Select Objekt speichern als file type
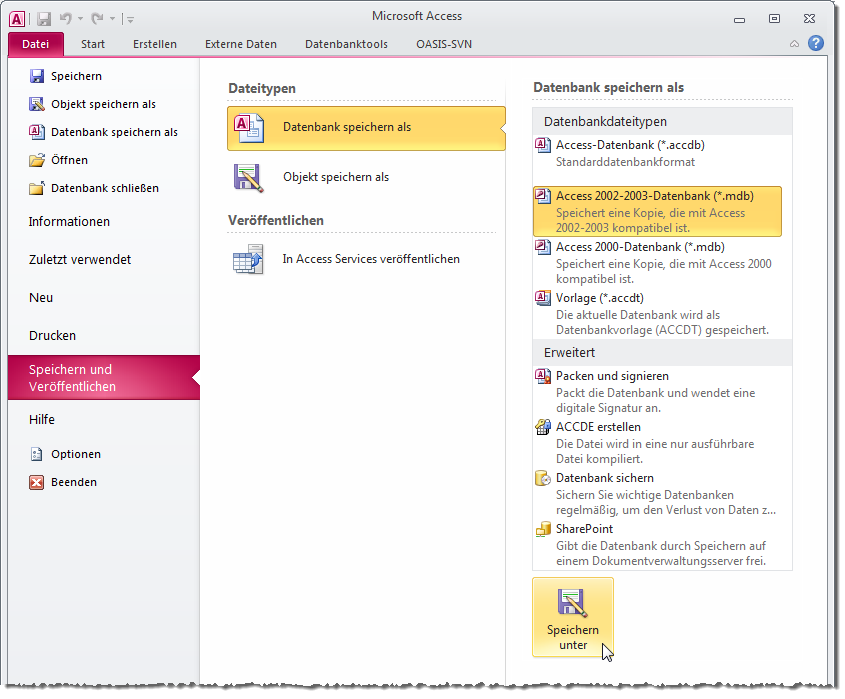Viewport: 845px width, 699px height. (x=335, y=177)
